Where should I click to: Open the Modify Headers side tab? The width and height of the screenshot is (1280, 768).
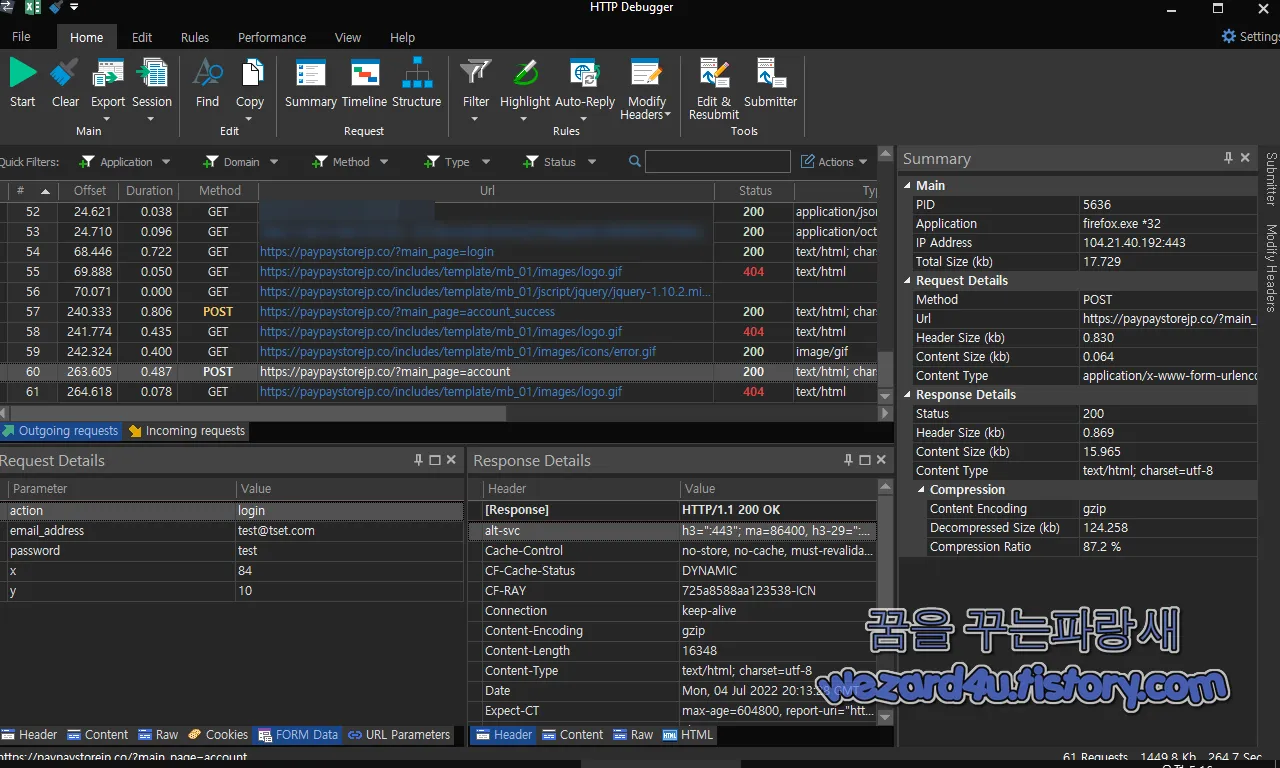pos(1271,268)
